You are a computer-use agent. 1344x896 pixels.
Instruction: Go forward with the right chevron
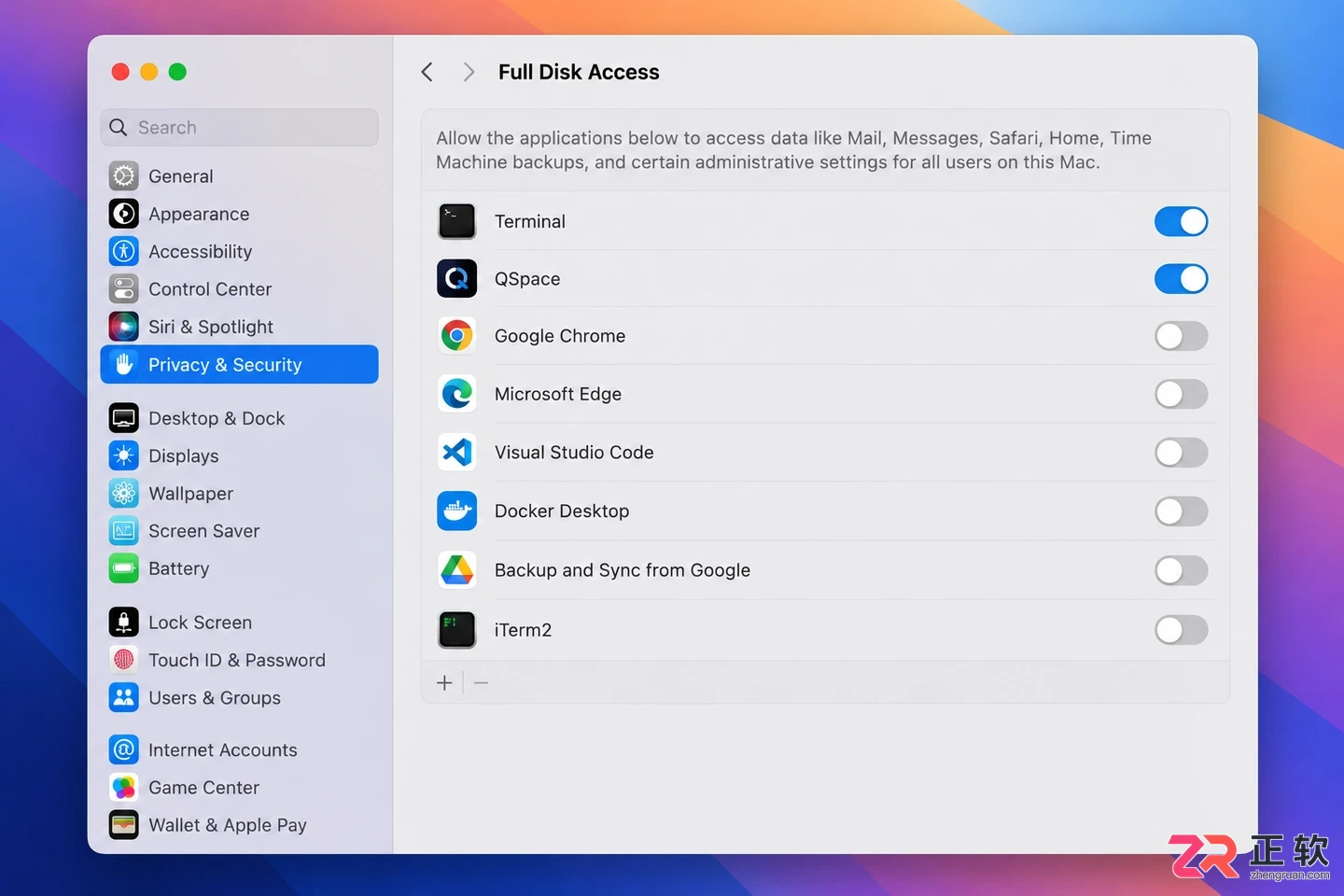[469, 72]
